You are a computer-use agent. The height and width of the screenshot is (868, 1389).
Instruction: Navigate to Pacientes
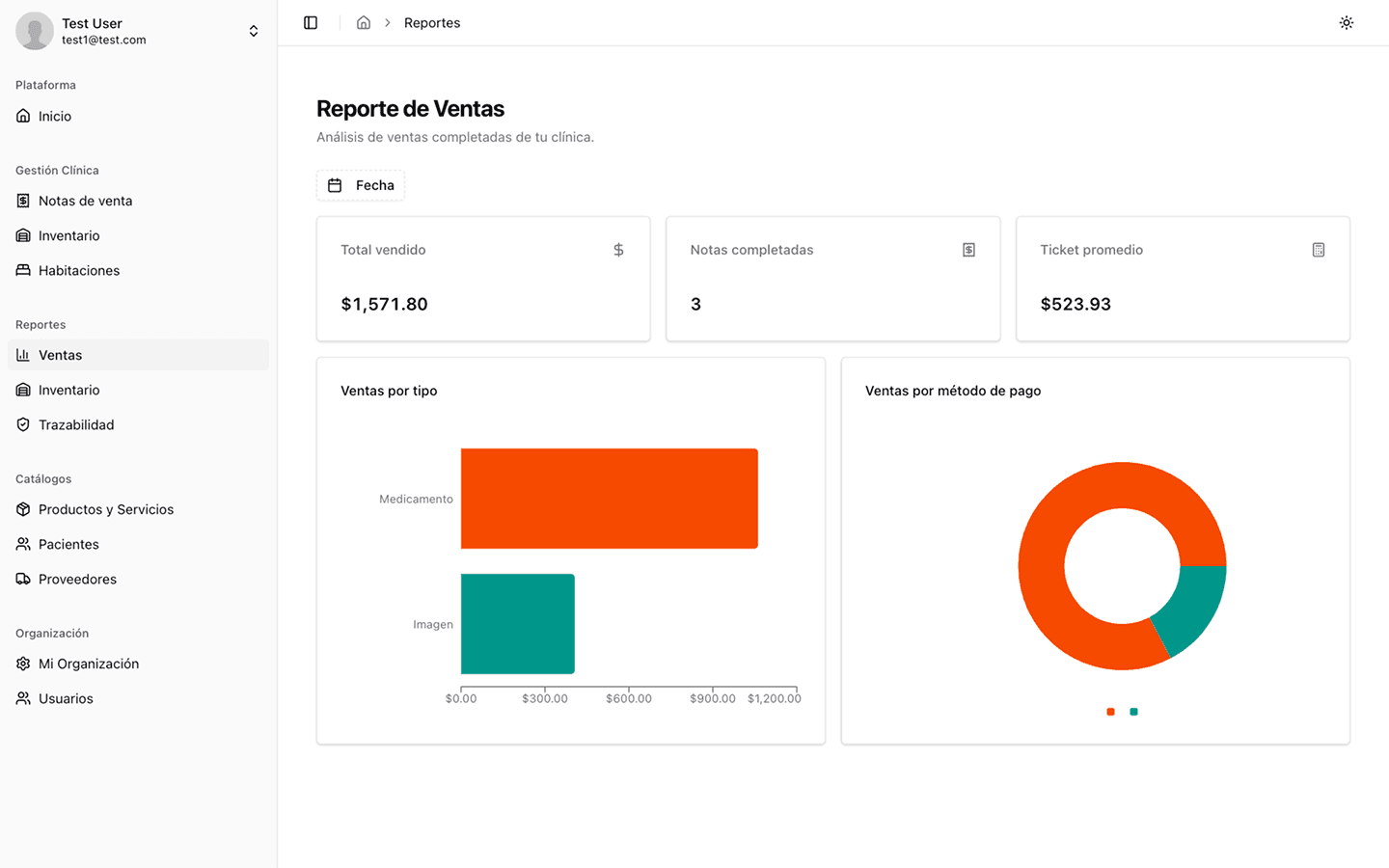click(x=68, y=544)
